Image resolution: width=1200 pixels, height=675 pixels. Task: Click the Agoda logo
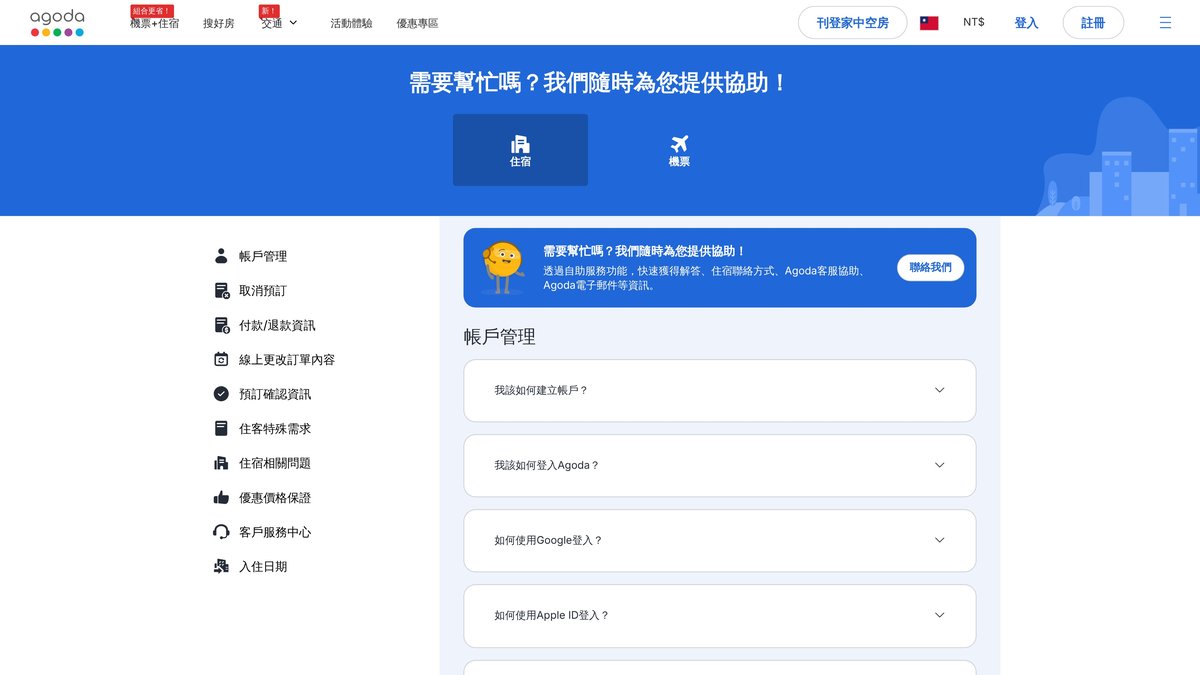57,22
